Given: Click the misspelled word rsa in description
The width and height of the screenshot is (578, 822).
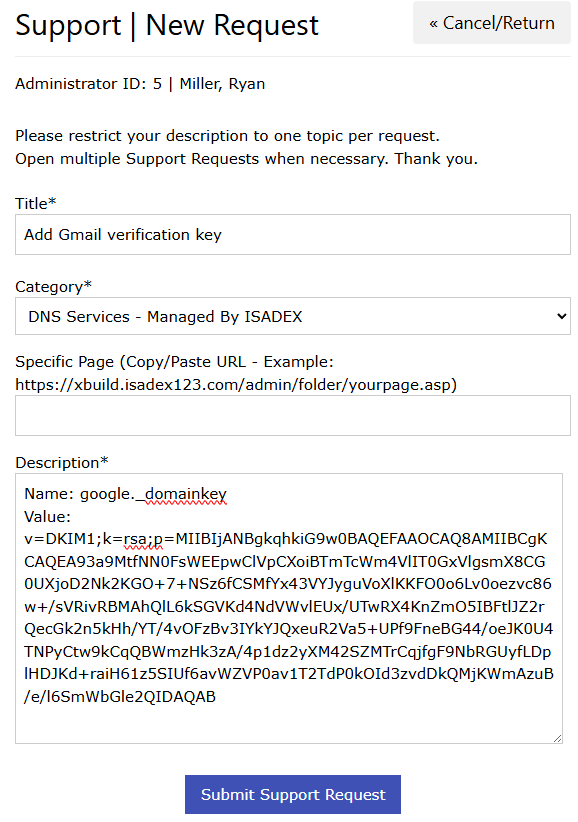Looking at the screenshot, I should [135, 539].
